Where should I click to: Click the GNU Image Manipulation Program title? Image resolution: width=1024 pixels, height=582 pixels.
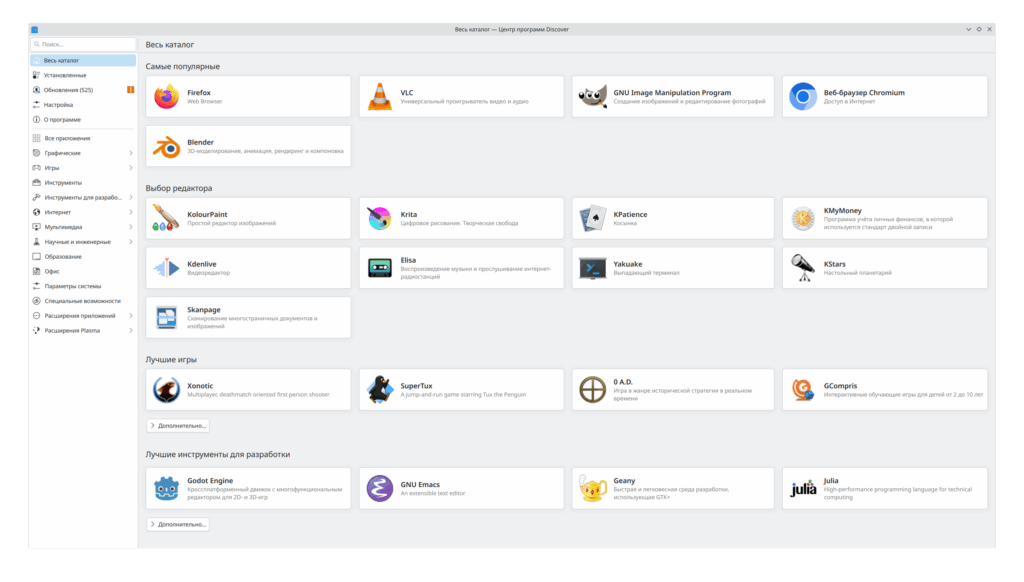click(672, 93)
